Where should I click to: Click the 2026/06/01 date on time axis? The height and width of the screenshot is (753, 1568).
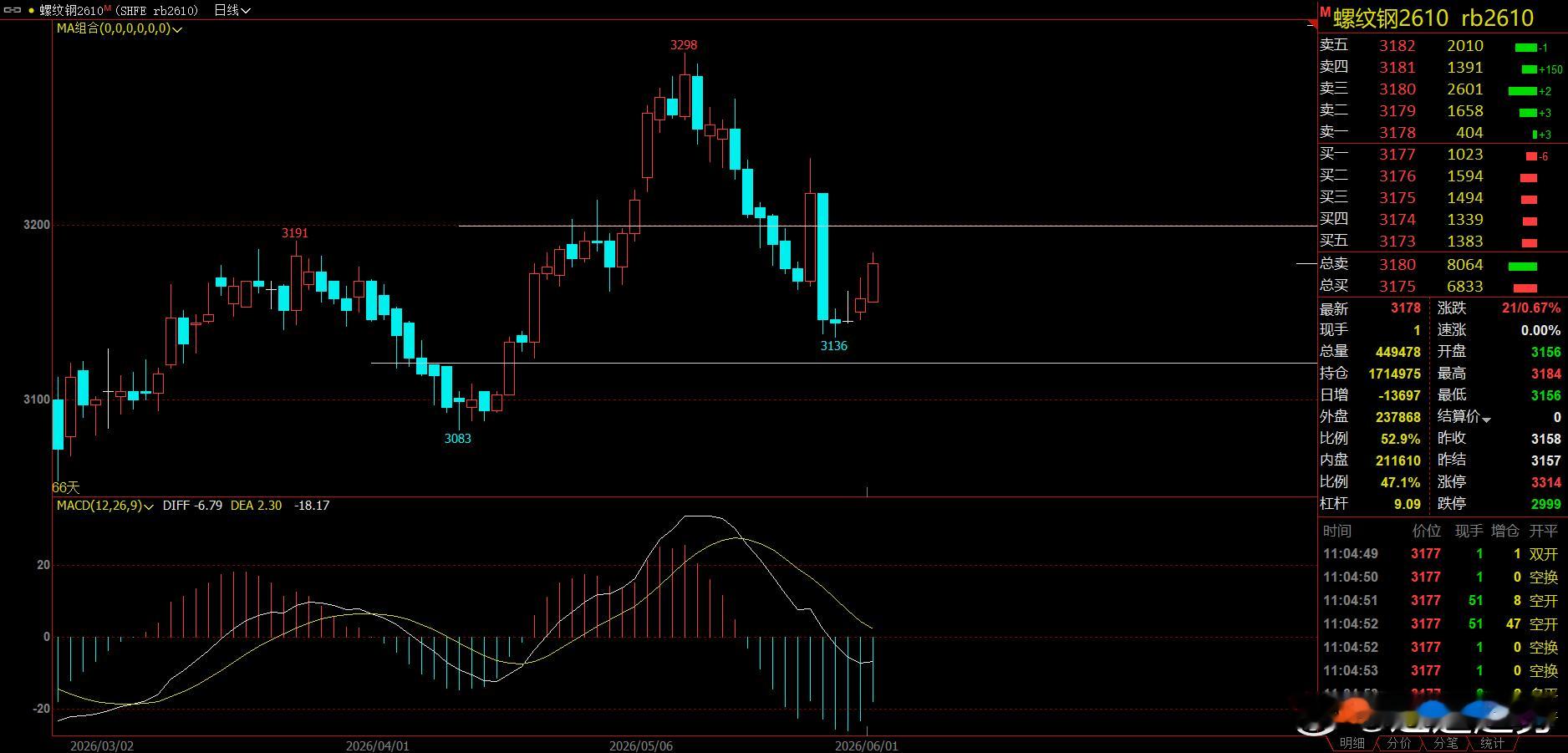[867, 745]
